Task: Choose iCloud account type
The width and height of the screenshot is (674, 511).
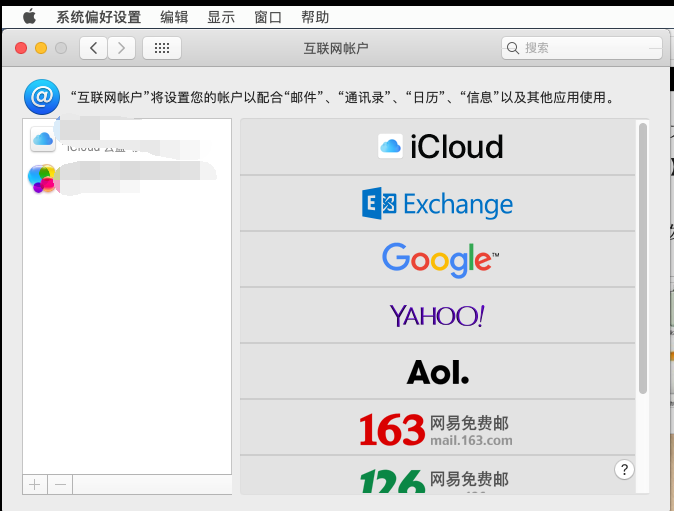Action: (438, 147)
